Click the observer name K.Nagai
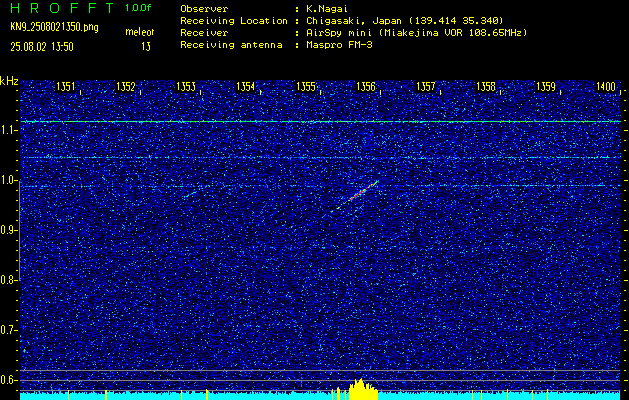The height and width of the screenshot is (400, 629). pos(327,9)
